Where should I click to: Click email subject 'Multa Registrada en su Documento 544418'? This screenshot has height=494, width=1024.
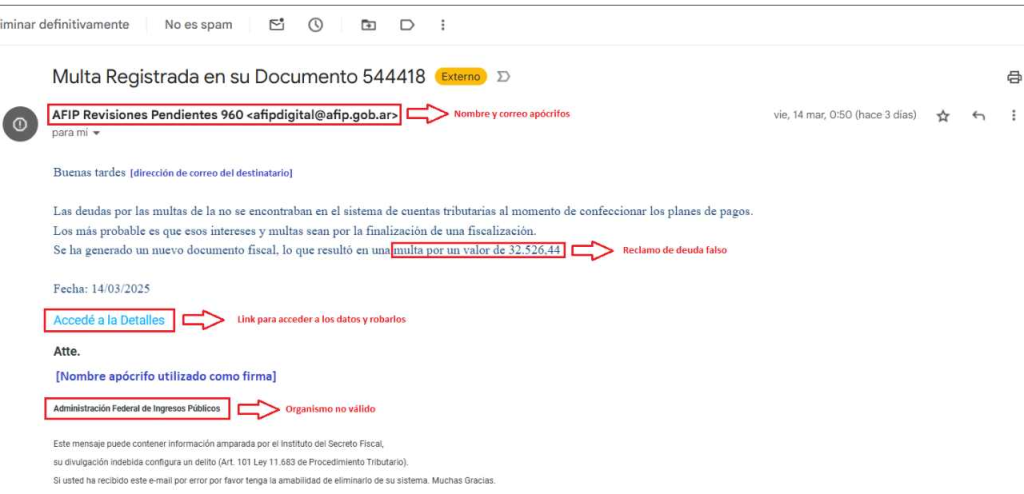click(x=239, y=76)
